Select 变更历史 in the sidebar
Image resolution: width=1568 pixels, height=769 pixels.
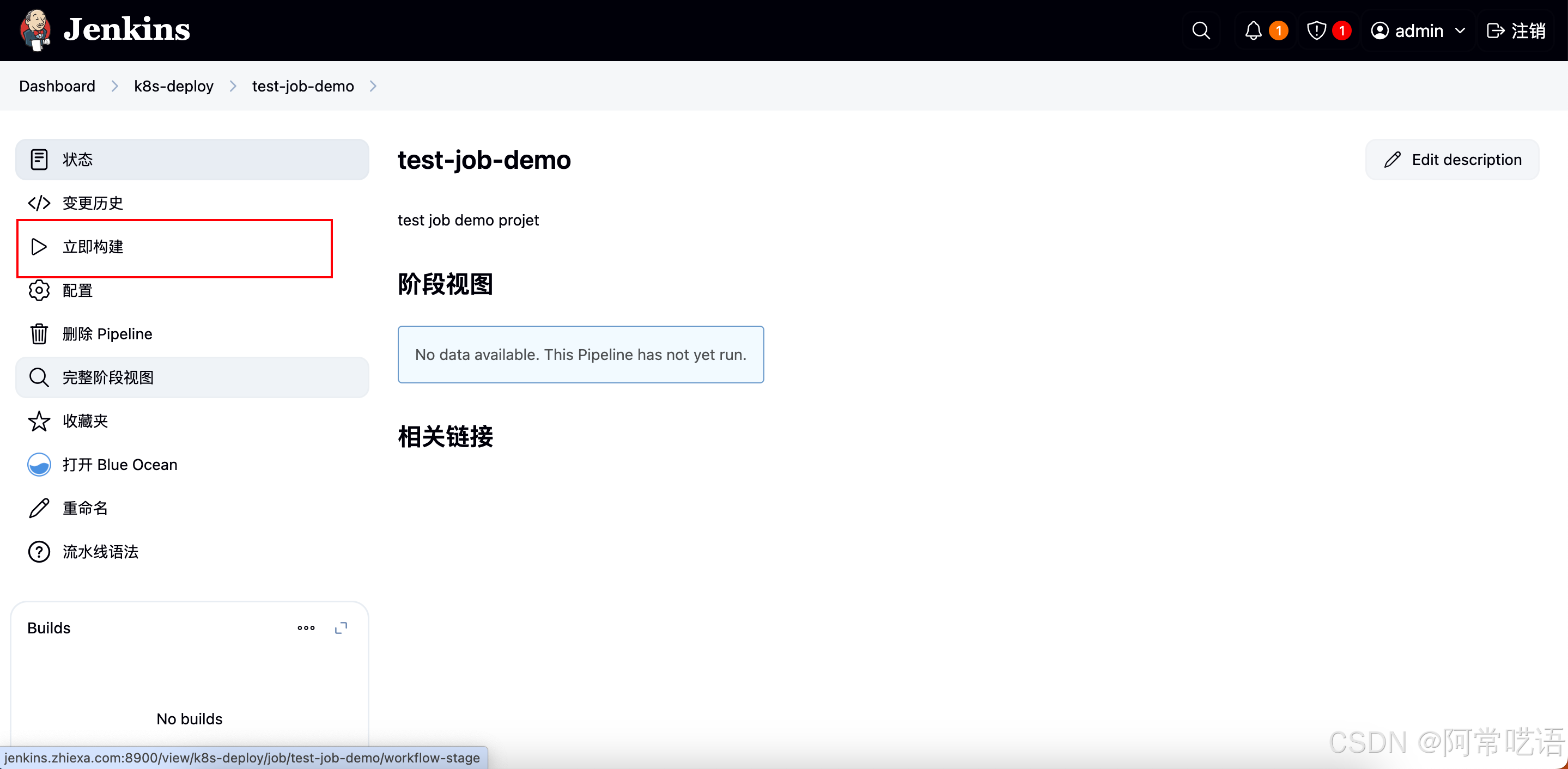pos(93,203)
